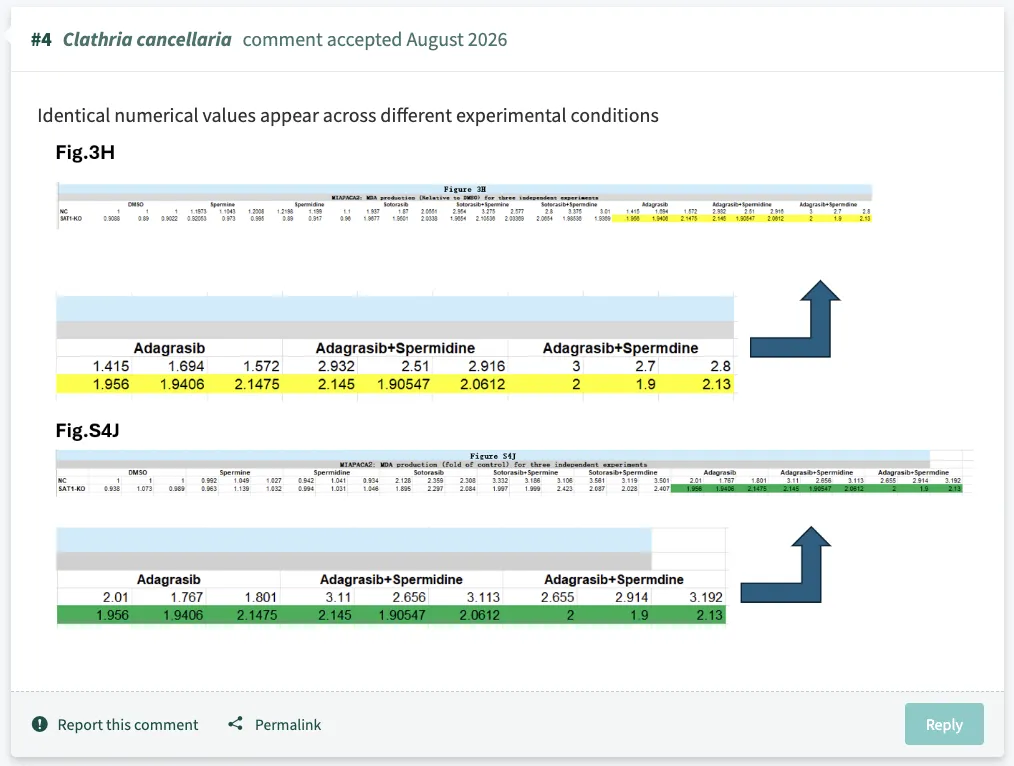
Task: Click value 1.90547 in the yellow row
Action: pyautogui.click(x=404, y=384)
